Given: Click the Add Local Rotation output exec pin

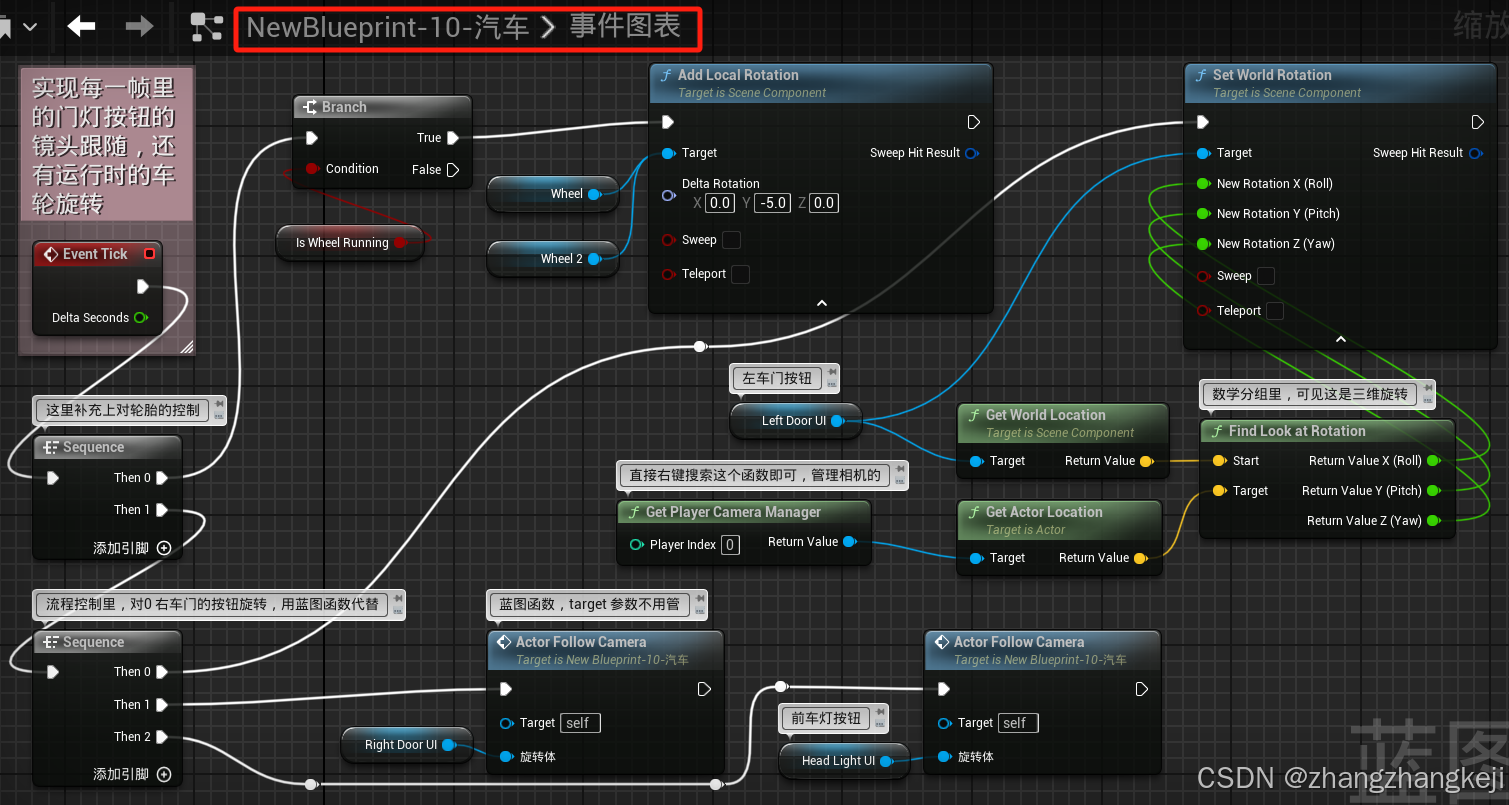Looking at the screenshot, I should (x=974, y=122).
